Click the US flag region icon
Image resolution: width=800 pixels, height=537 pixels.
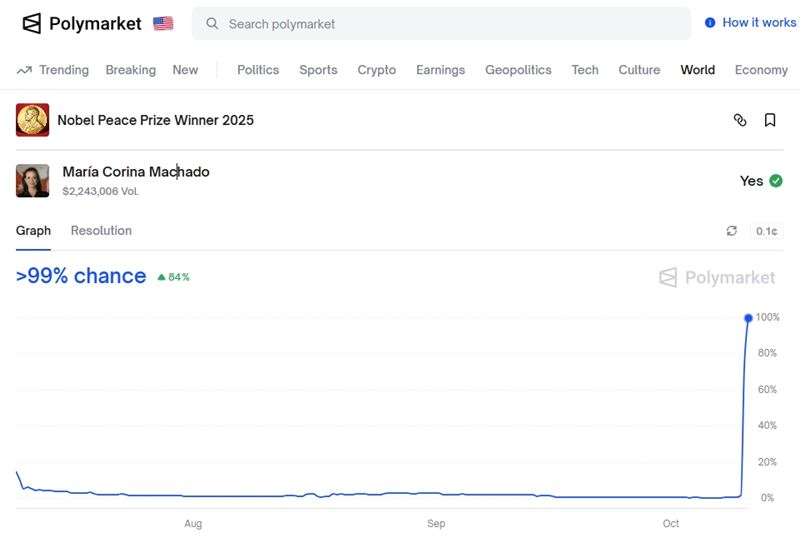coord(163,23)
